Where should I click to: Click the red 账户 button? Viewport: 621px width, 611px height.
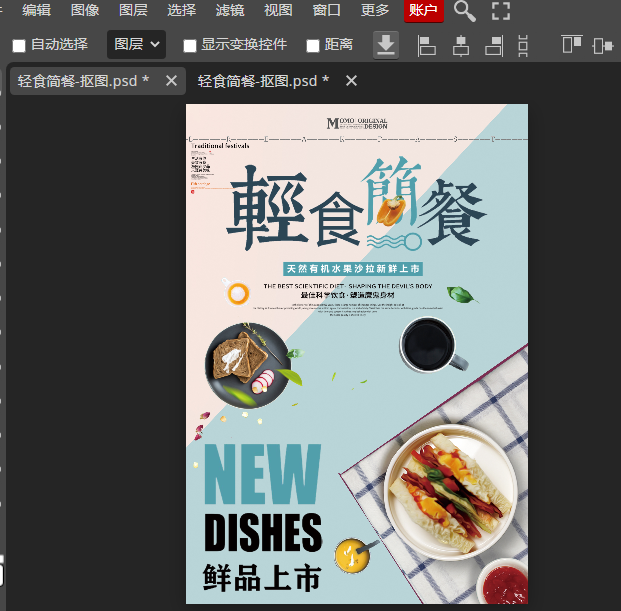423,11
